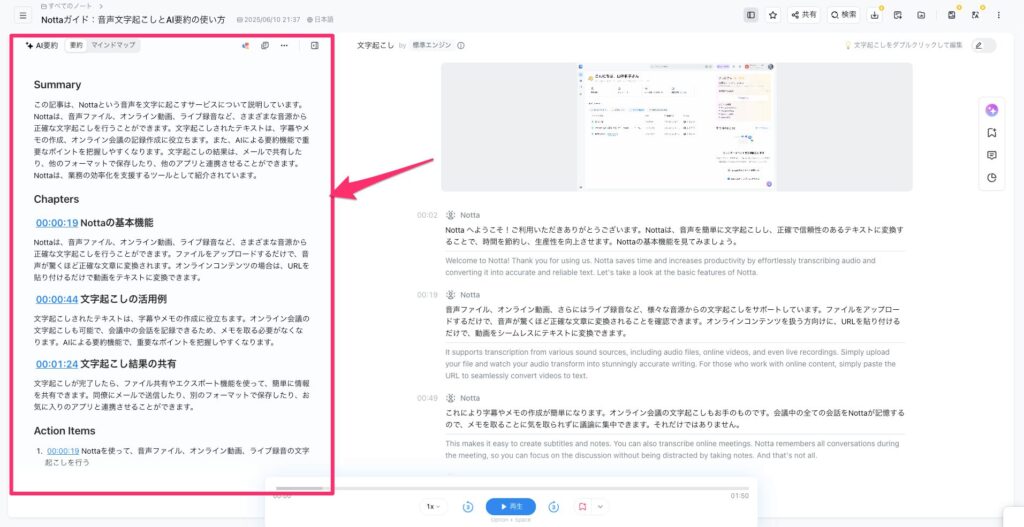Expand the bookmark options chevron
The width and height of the screenshot is (1024, 527).
600,507
